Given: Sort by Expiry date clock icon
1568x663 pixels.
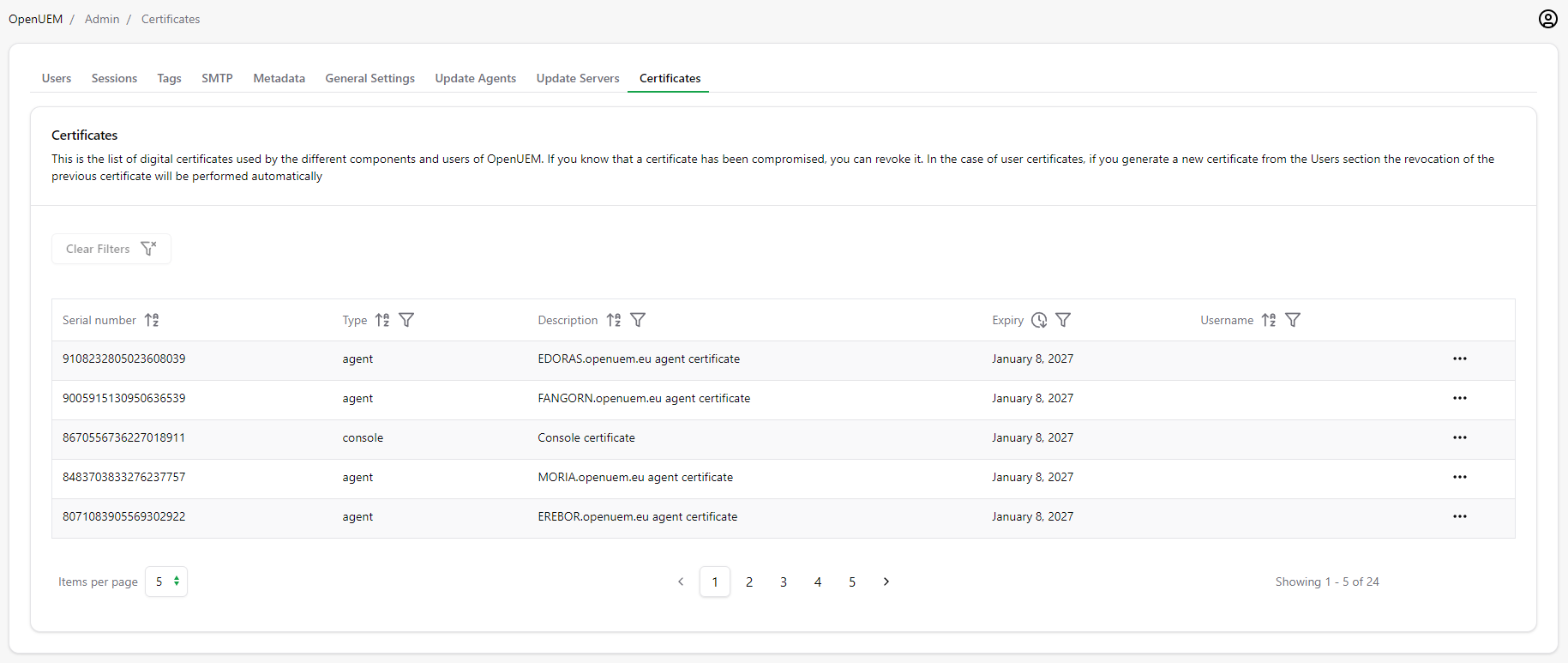Looking at the screenshot, I should point(1039,320).
